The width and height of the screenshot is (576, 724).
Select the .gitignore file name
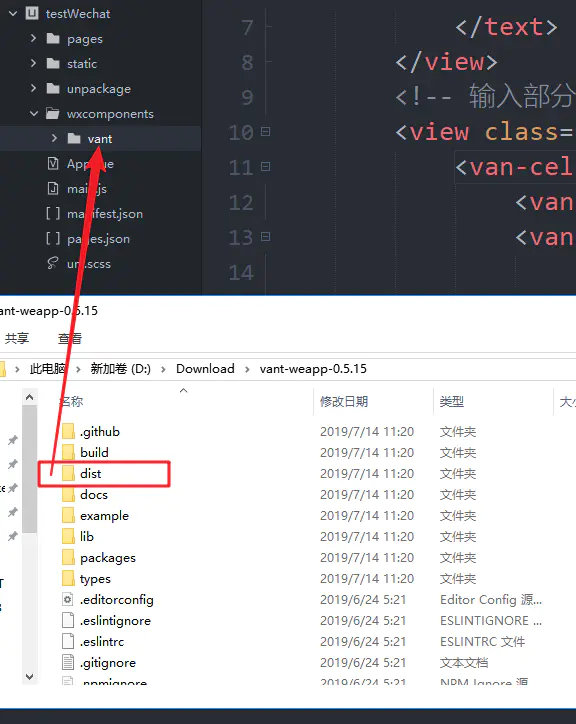coord(108,663)
